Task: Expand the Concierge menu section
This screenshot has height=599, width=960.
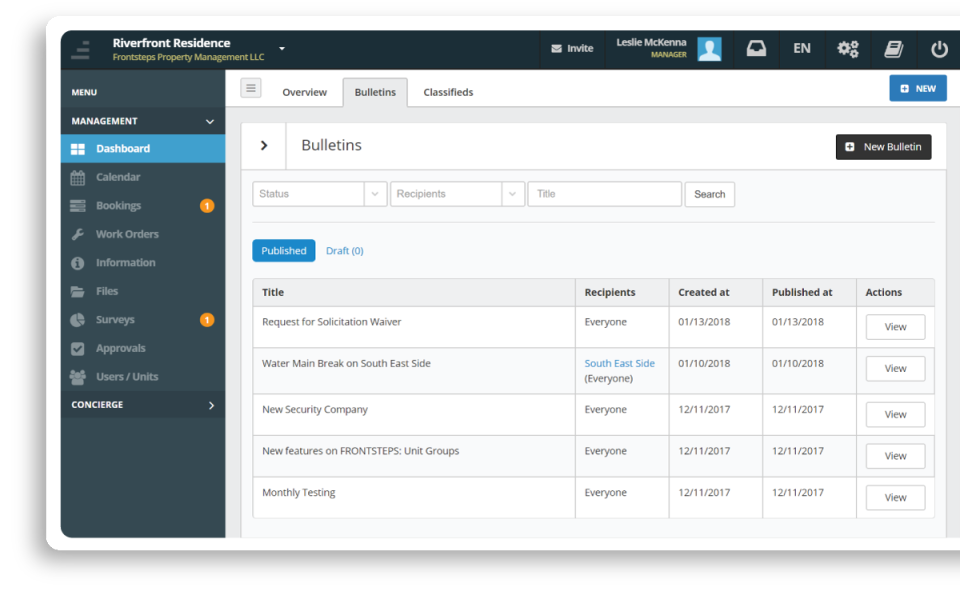Action: point(142,405)
